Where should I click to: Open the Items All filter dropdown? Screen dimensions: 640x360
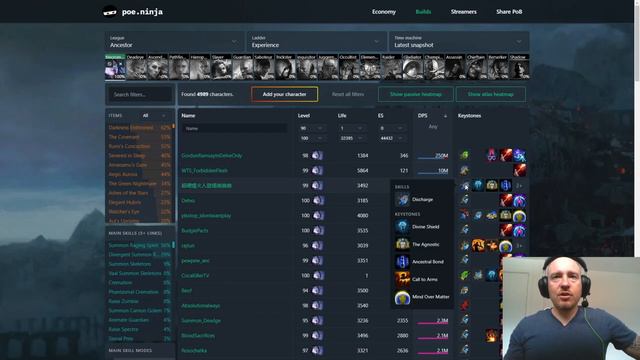pos(154,116)
